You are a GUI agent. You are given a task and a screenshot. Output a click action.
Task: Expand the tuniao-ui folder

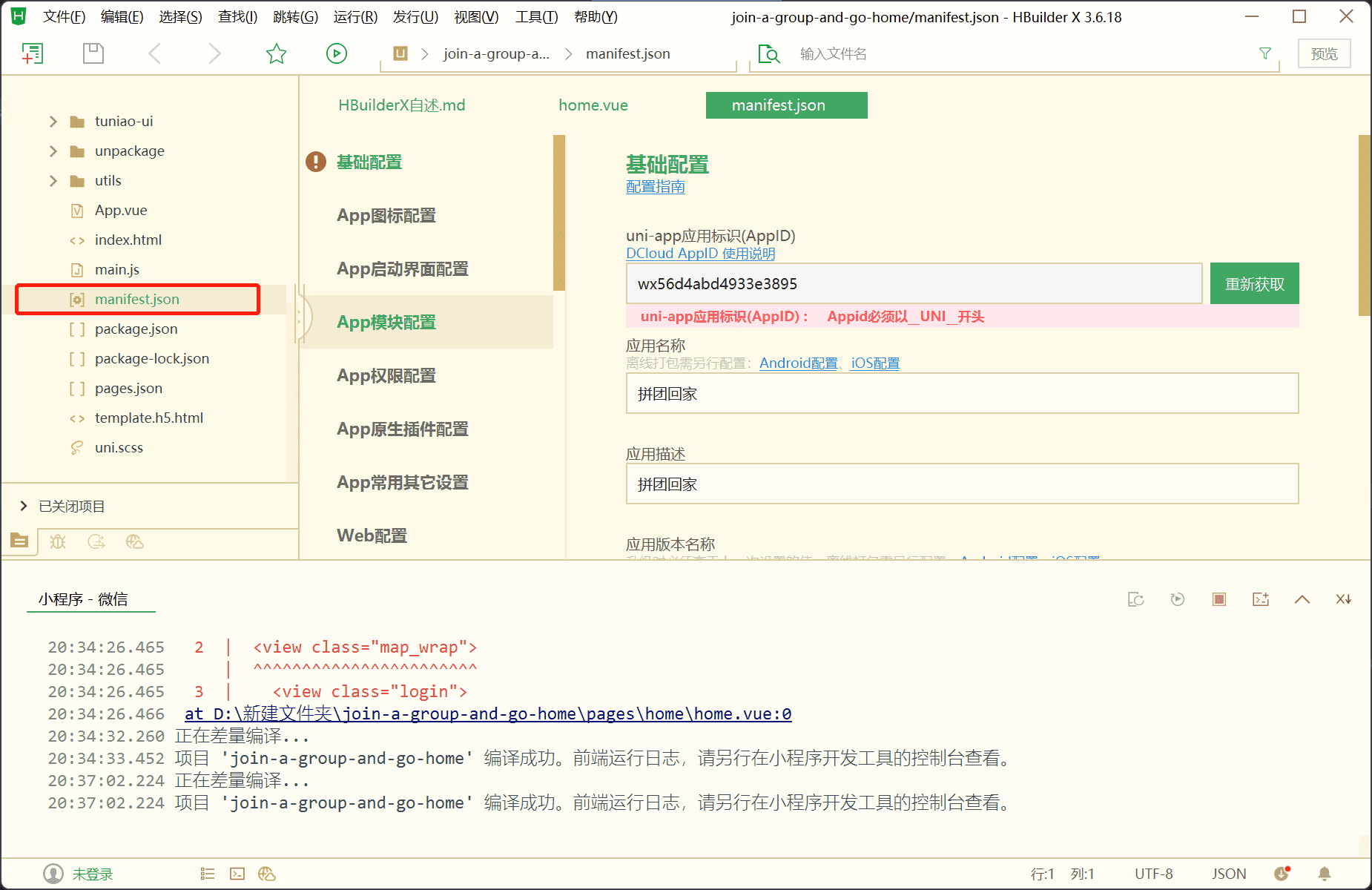(53, 122)
